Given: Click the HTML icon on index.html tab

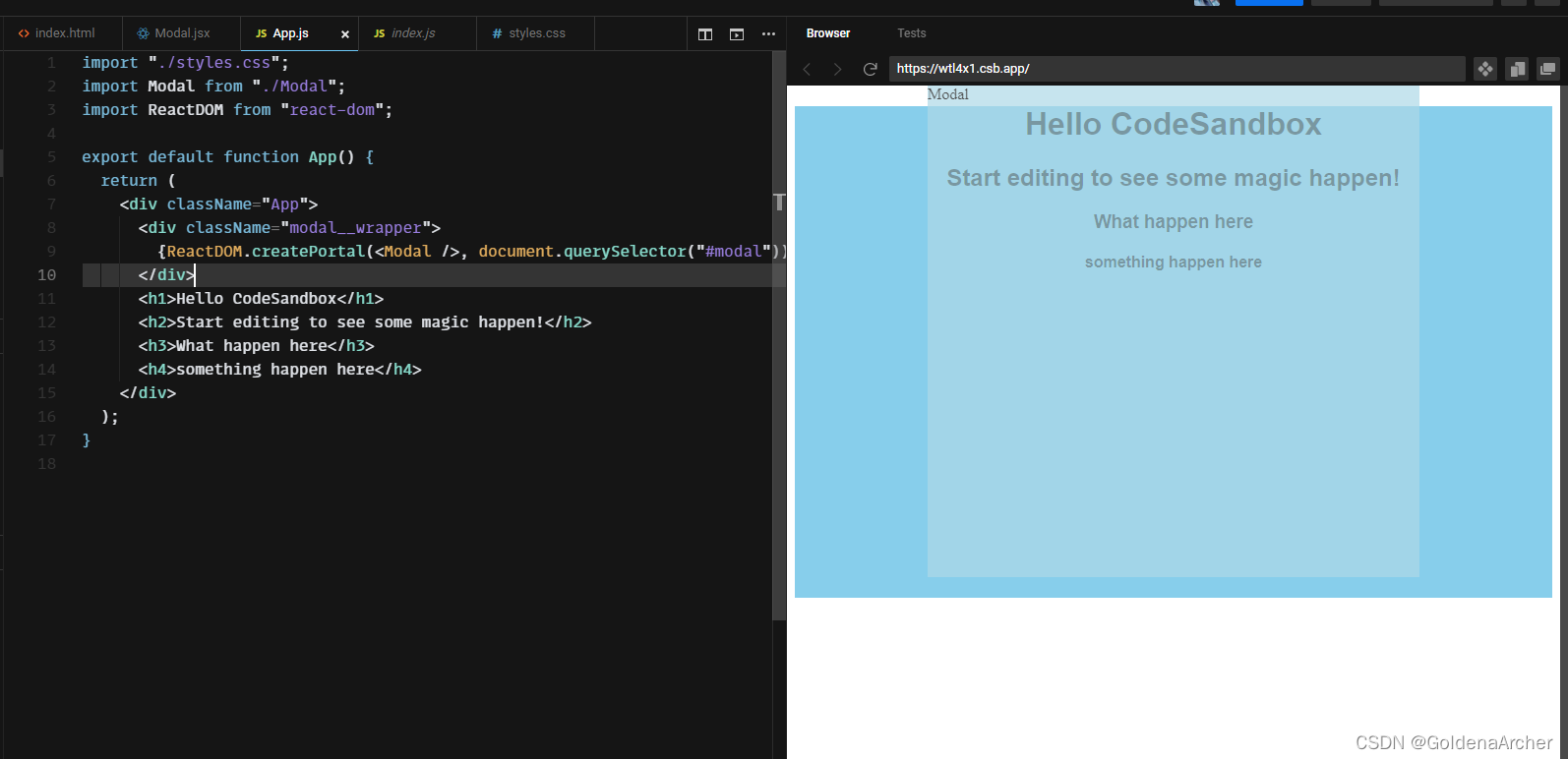Looking at the screenshot, I should [24, 33].
